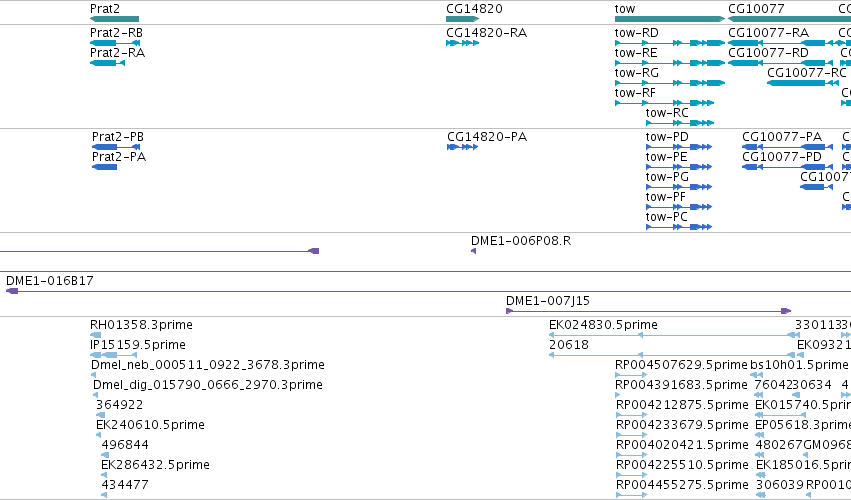
Task: Select transcript CG10077-RA
Action: [769, 33]
